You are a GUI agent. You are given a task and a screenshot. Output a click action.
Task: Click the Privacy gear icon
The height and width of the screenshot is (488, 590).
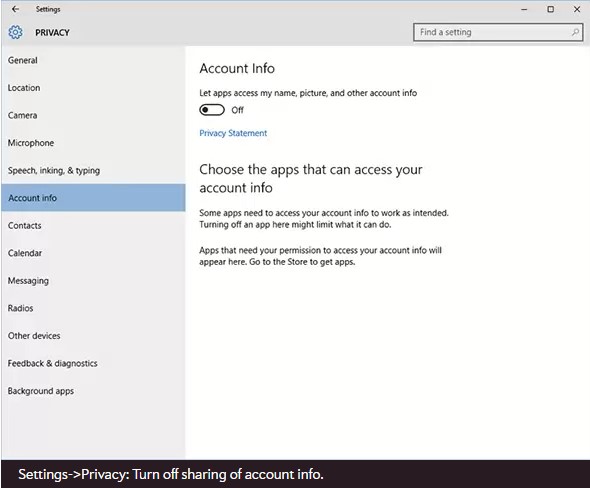[x=15, y=32]
